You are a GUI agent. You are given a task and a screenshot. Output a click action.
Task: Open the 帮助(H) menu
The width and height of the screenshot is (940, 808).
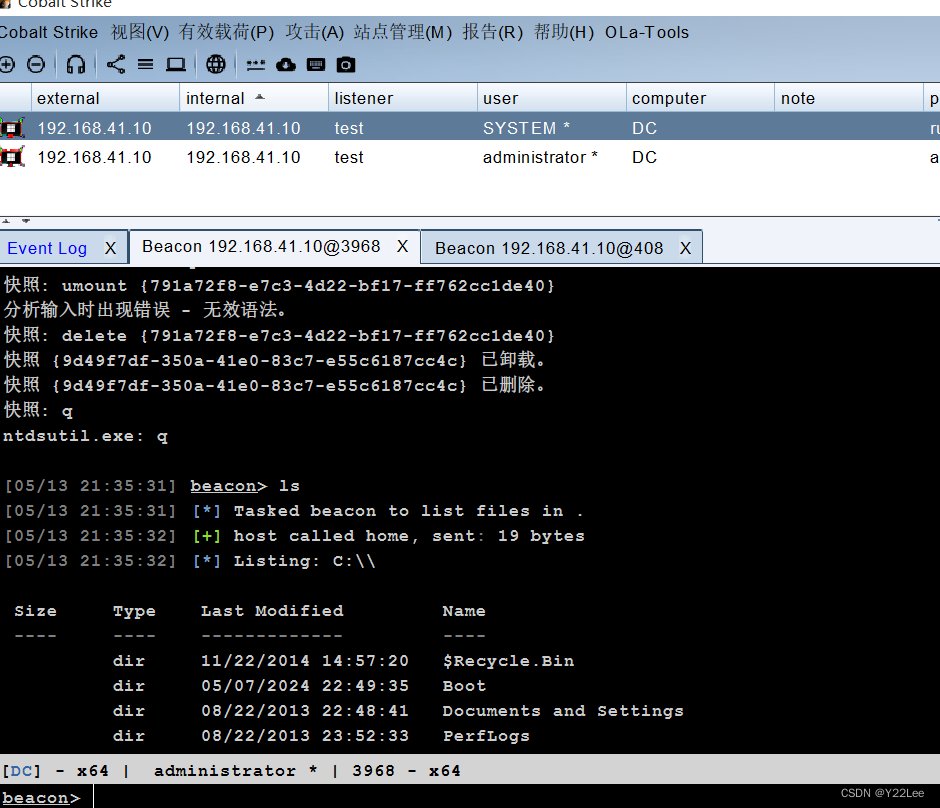(564, 32)
